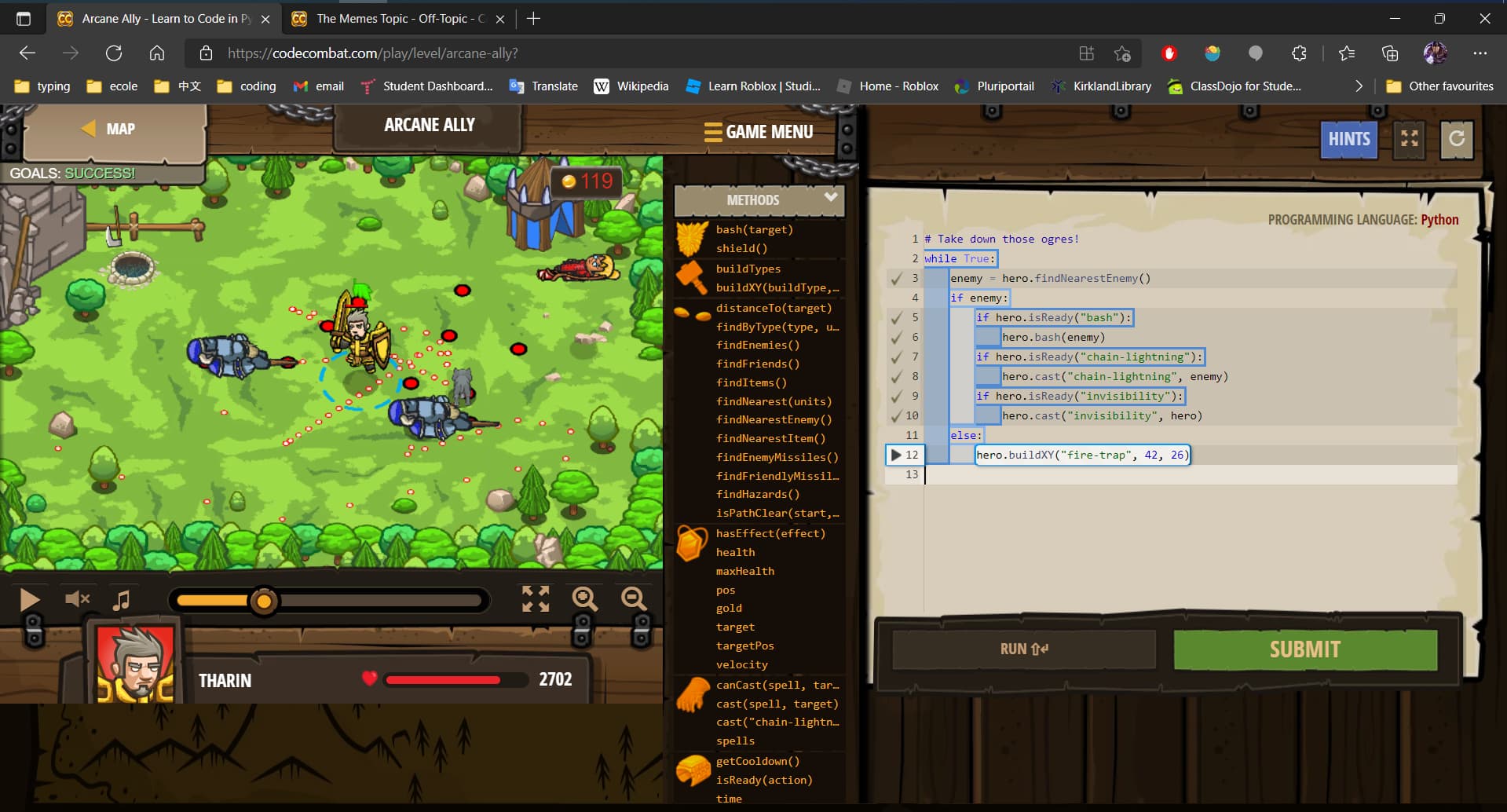
Task: Click checkmark next to code line 3
Action: coord(896,278)
